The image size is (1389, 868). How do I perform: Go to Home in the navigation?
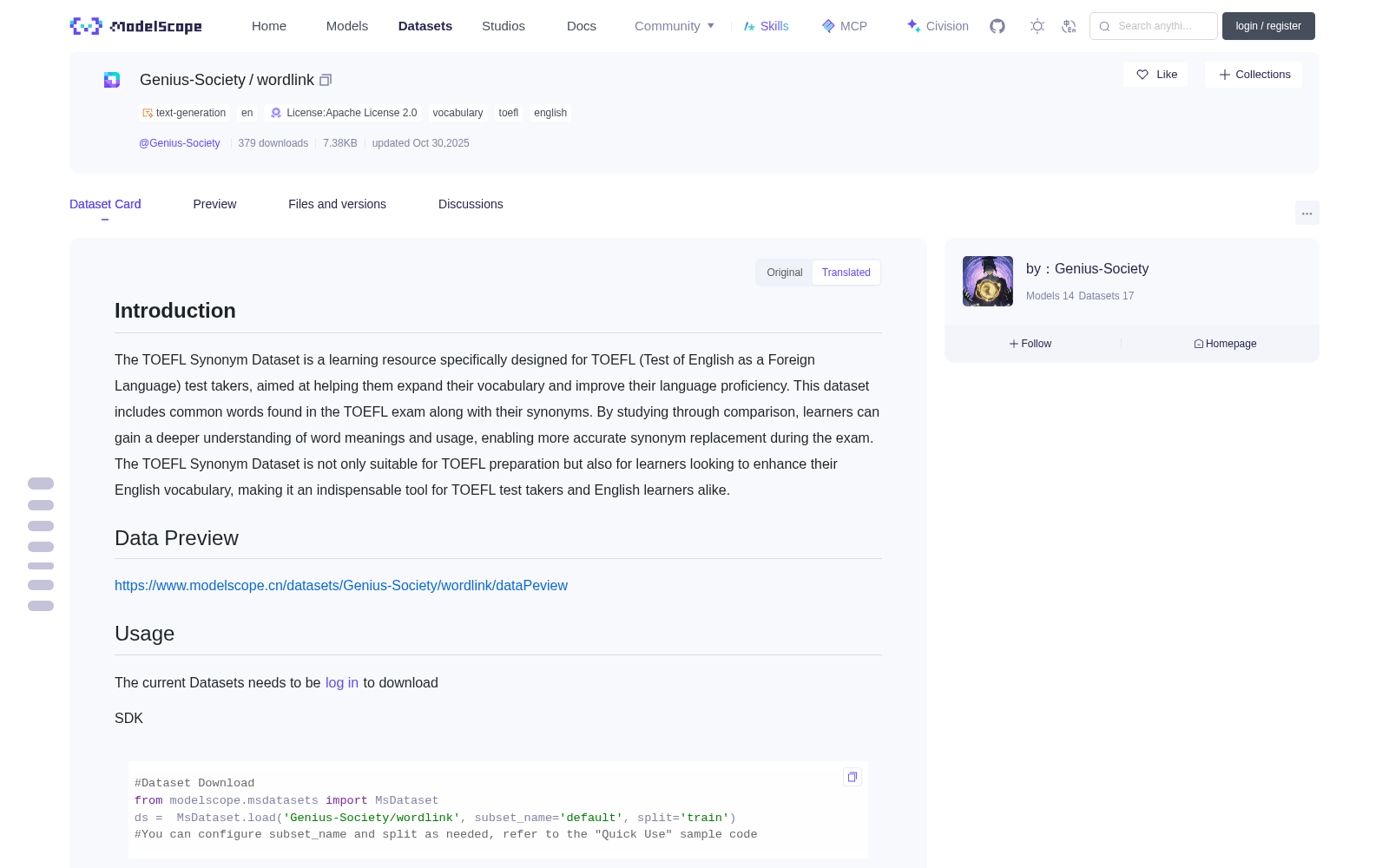point(269,26)
